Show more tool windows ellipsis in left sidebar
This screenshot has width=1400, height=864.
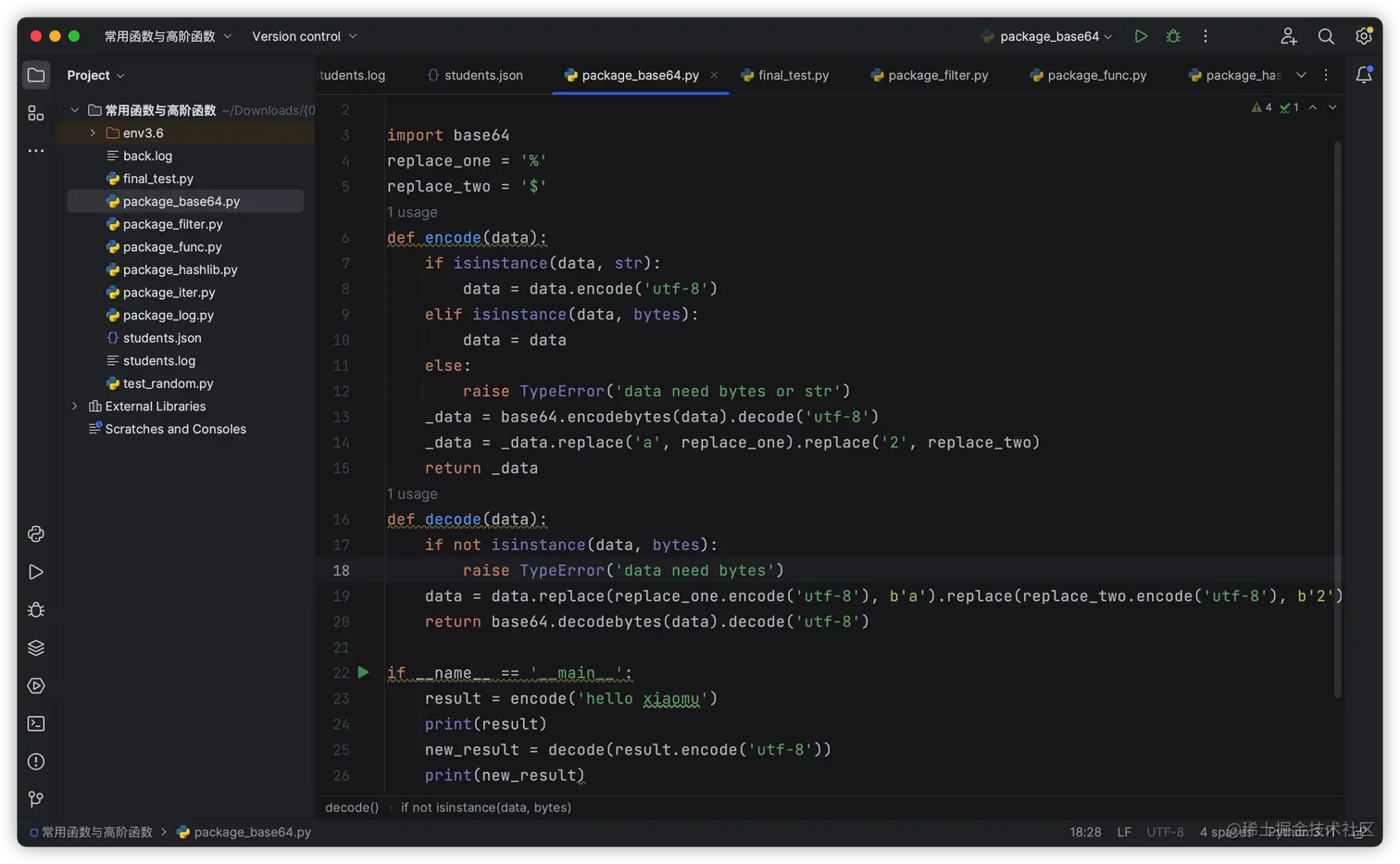36,150
